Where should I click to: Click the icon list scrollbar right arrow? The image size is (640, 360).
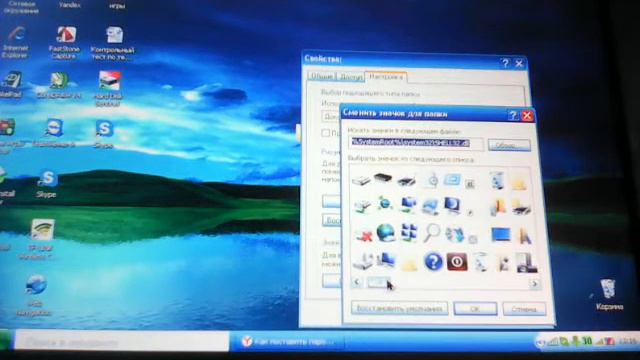[x=534, y=283]
